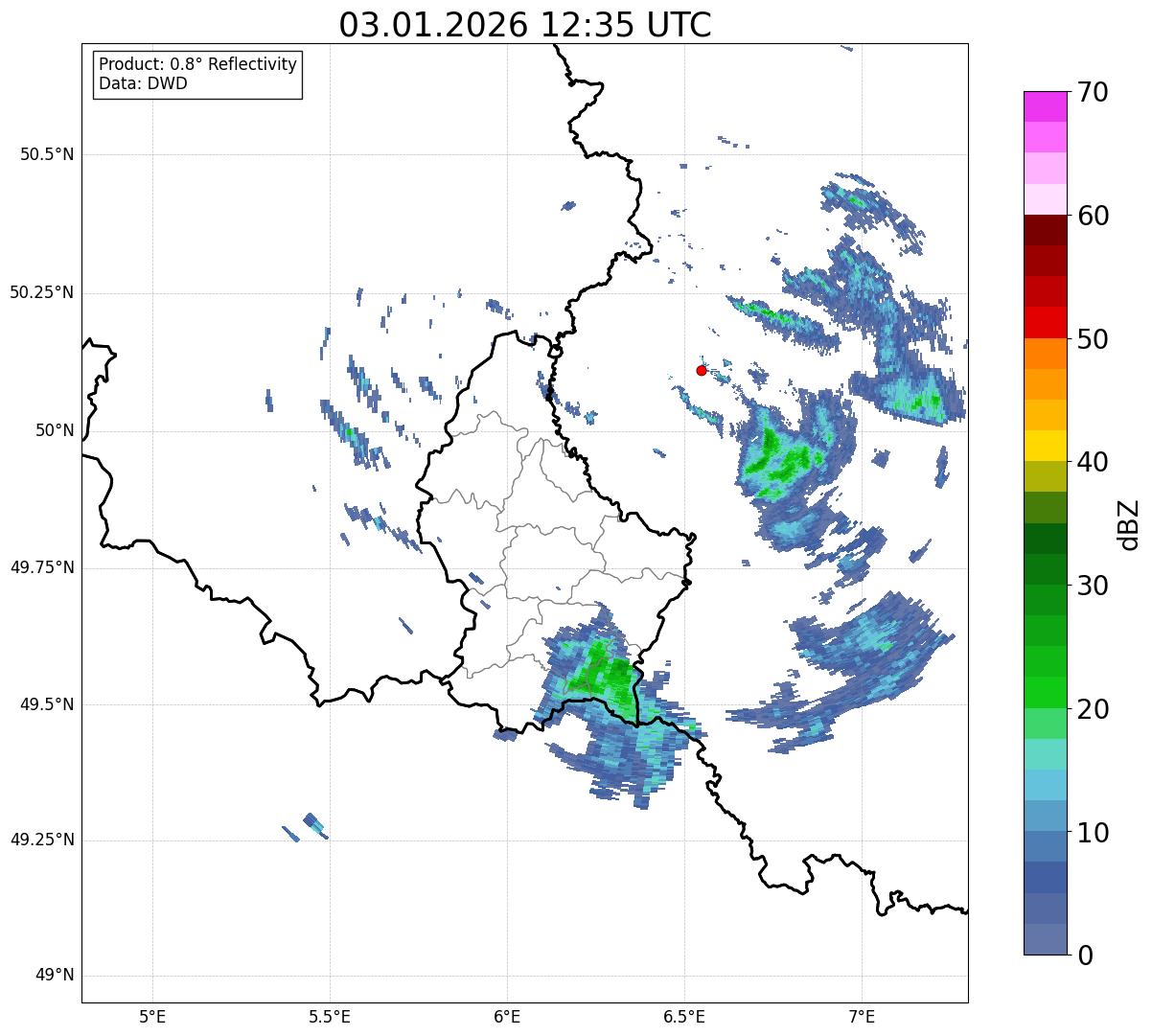
Task: Click the 'Data: DWD' label
Action: tap(143, 83)
